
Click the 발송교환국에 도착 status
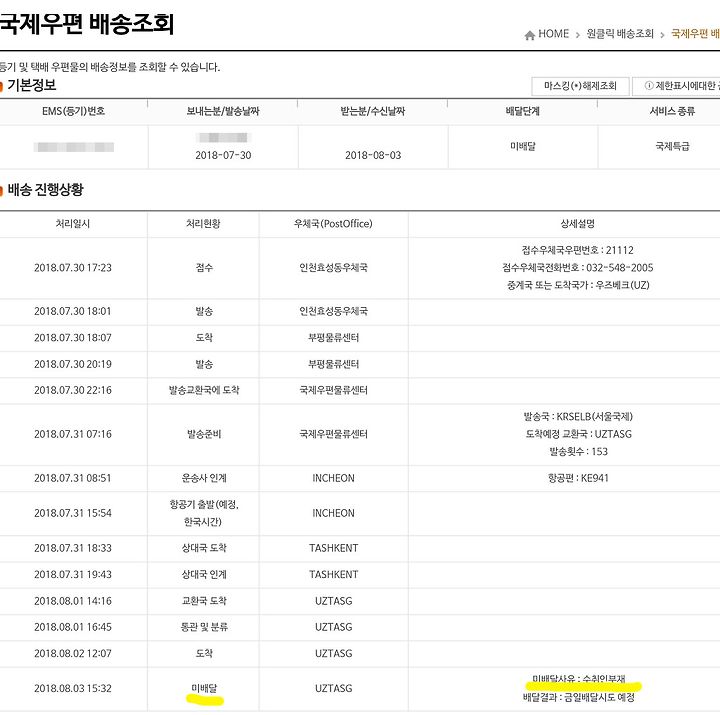[204, 390]
